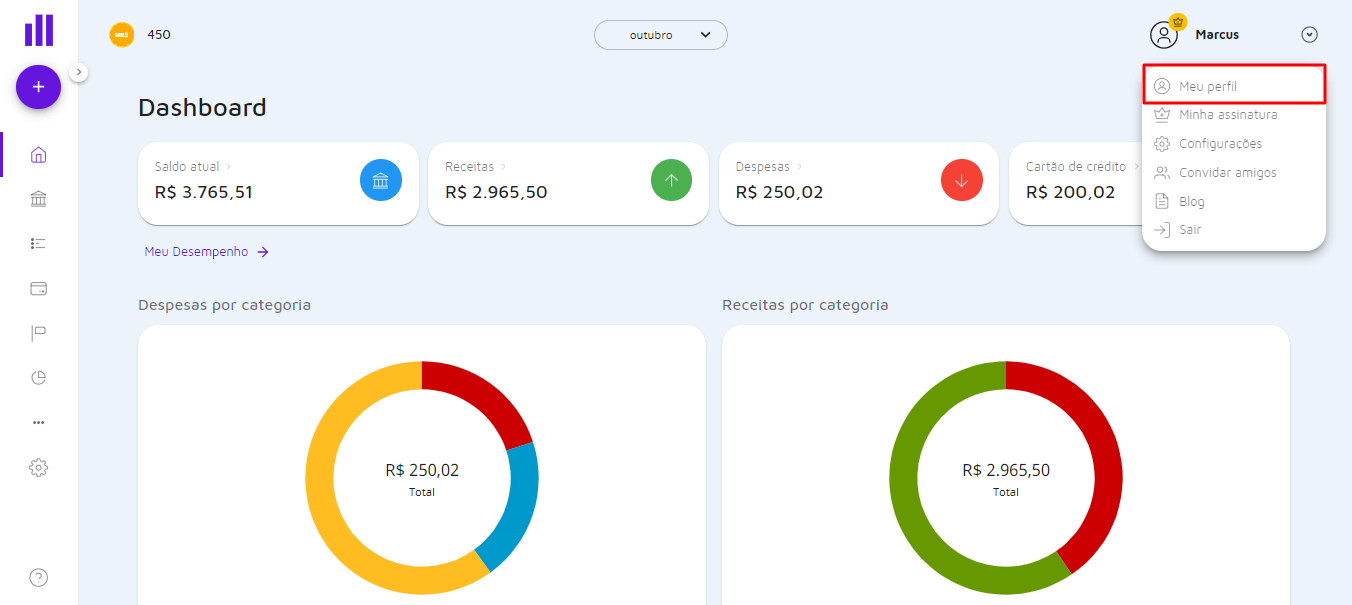Click the green up arrow on Receitas card
This screenshot has height=605, width=1352.
tap(671, 180)
